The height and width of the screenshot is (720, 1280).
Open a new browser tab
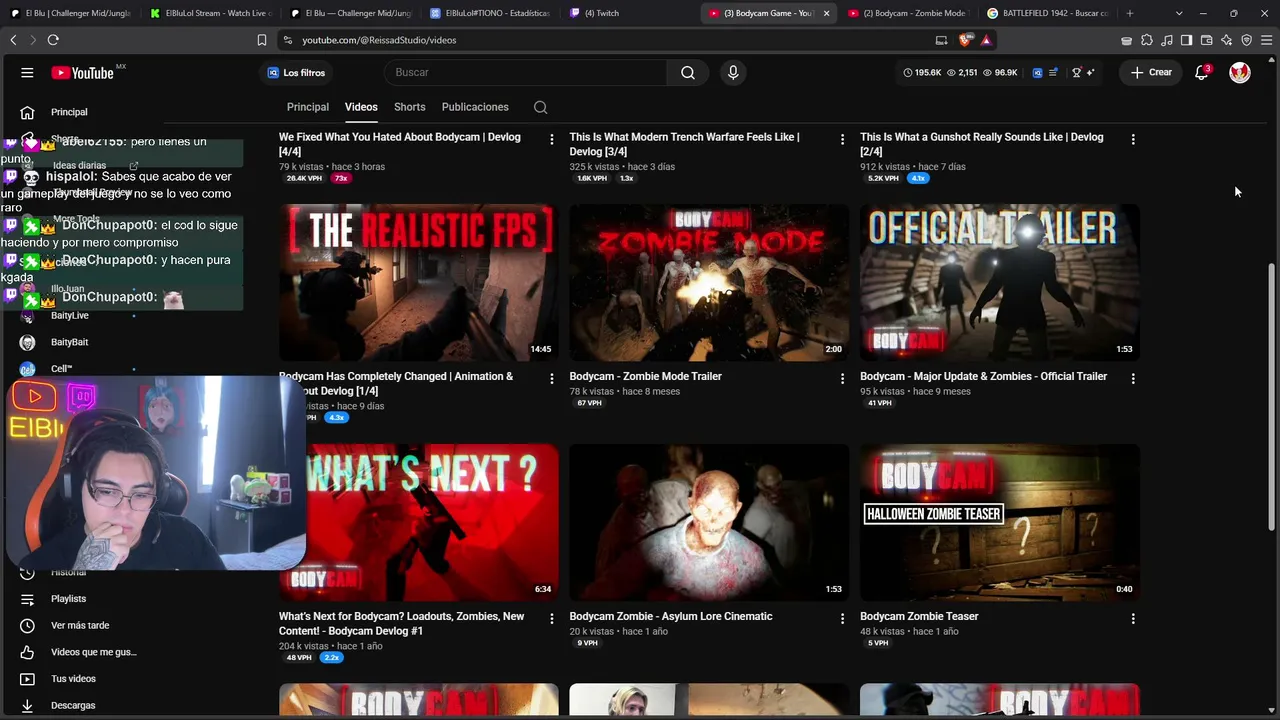point(1130,13)
